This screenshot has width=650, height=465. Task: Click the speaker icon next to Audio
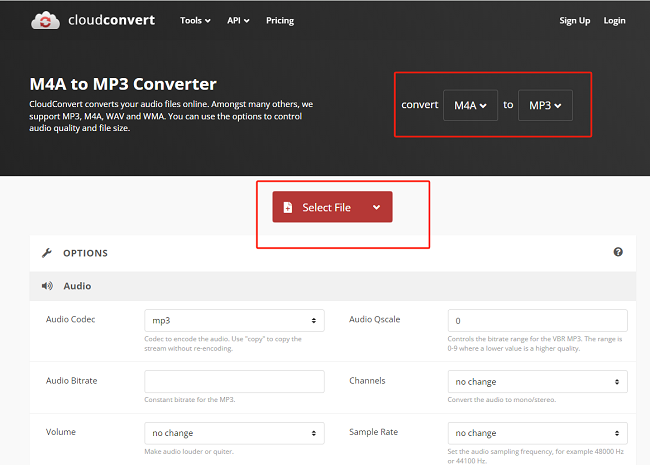pyautogui.click(x=47, y=286)
